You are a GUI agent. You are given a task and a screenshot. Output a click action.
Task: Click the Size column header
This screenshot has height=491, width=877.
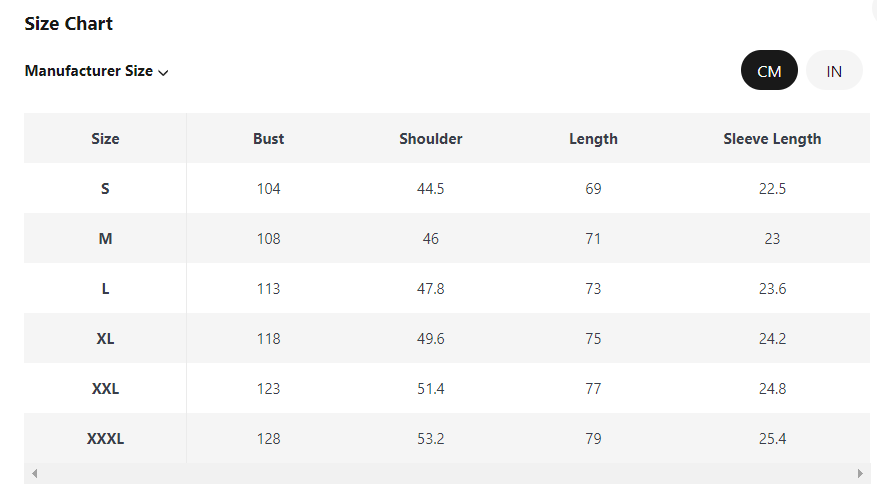pos(105,139)
